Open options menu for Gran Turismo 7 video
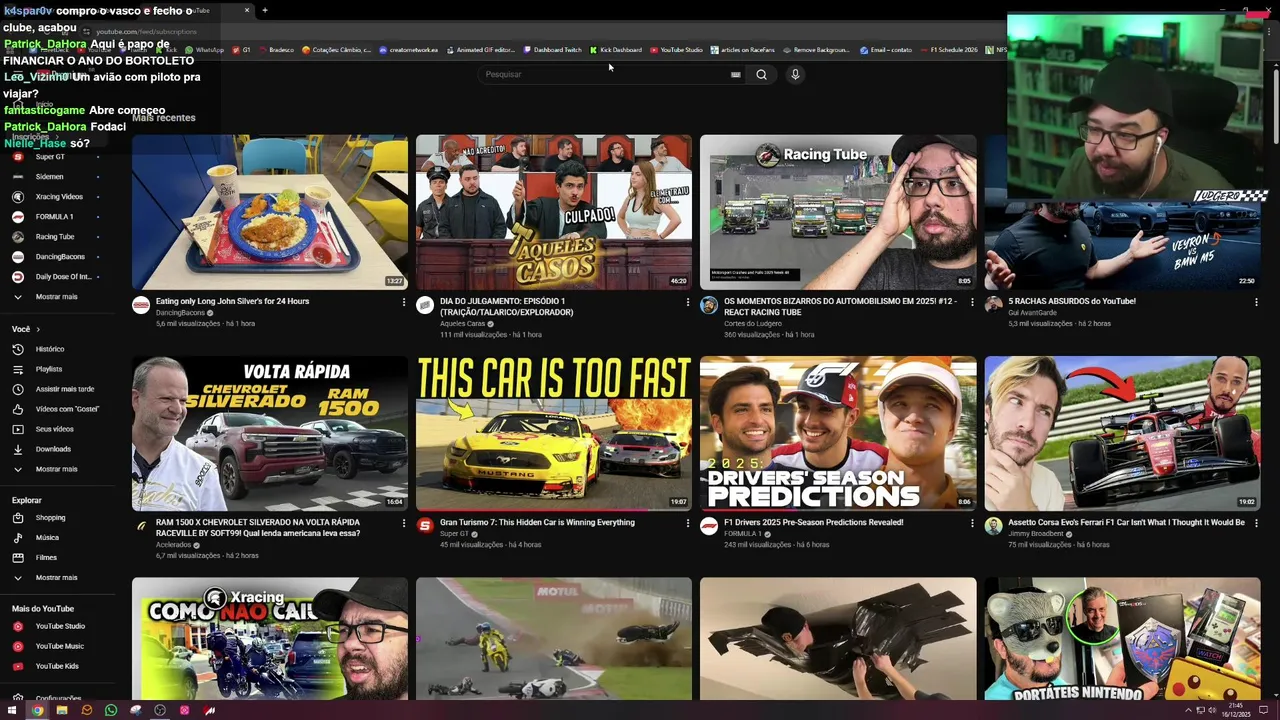 (688, 523)
